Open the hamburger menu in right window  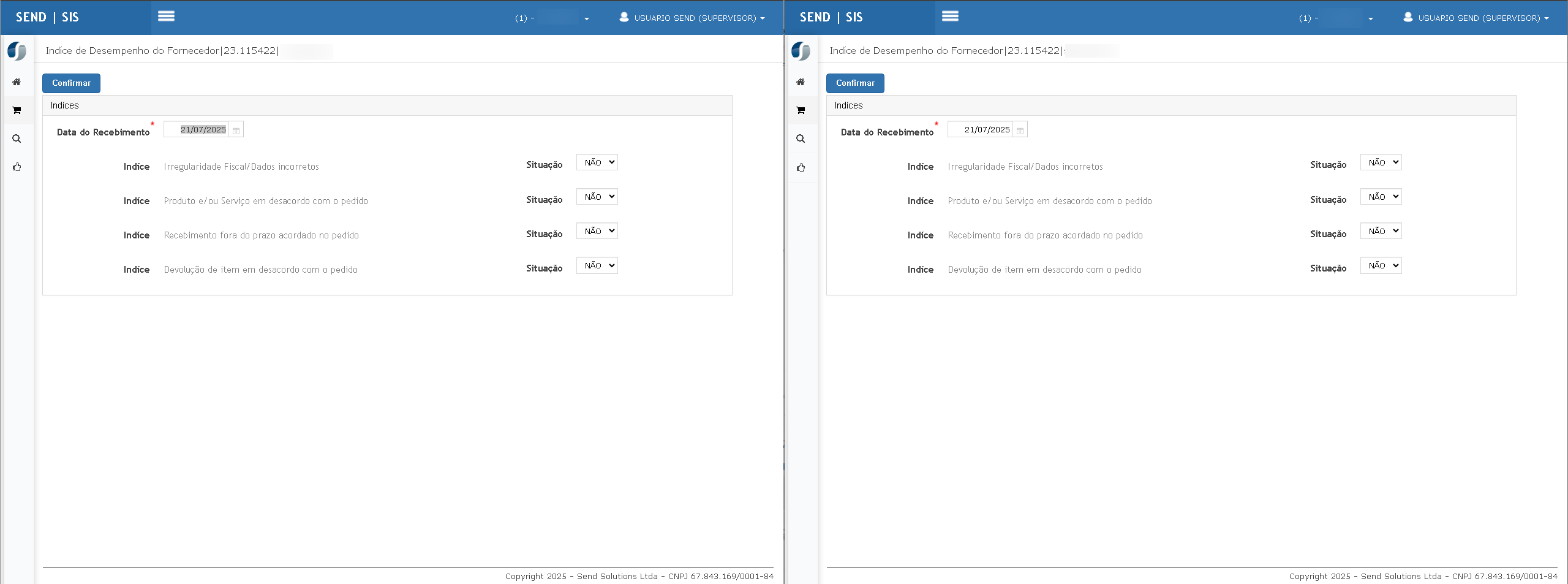tap(950, 17)
